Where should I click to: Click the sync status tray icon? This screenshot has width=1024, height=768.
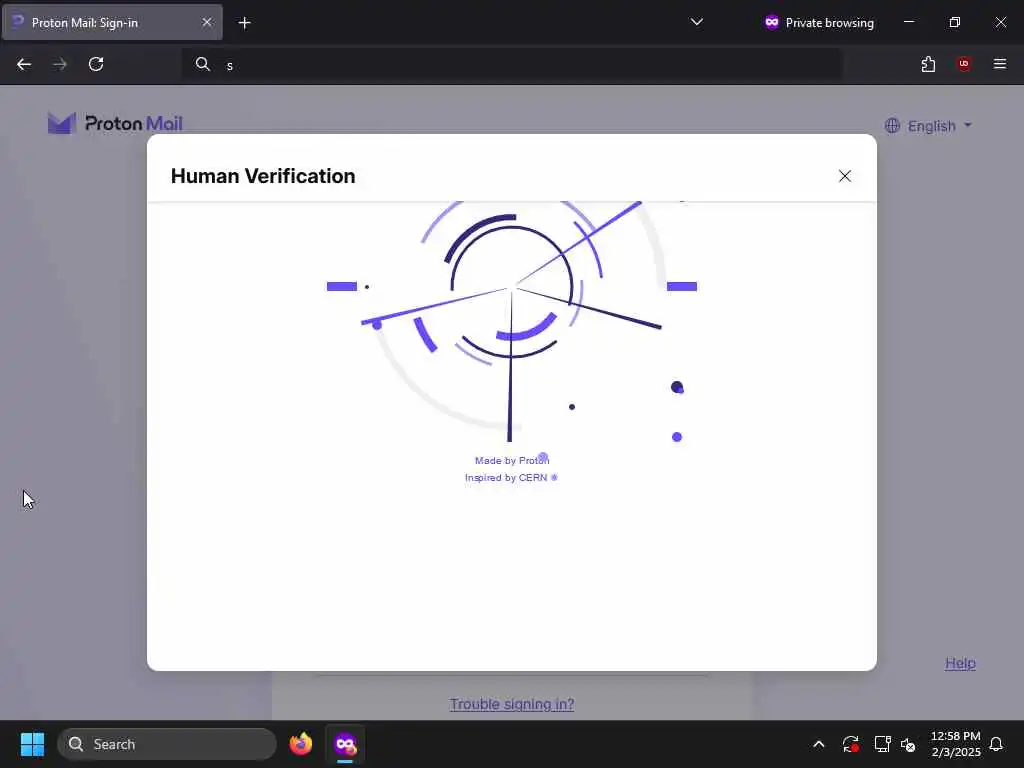pos(850,744)
